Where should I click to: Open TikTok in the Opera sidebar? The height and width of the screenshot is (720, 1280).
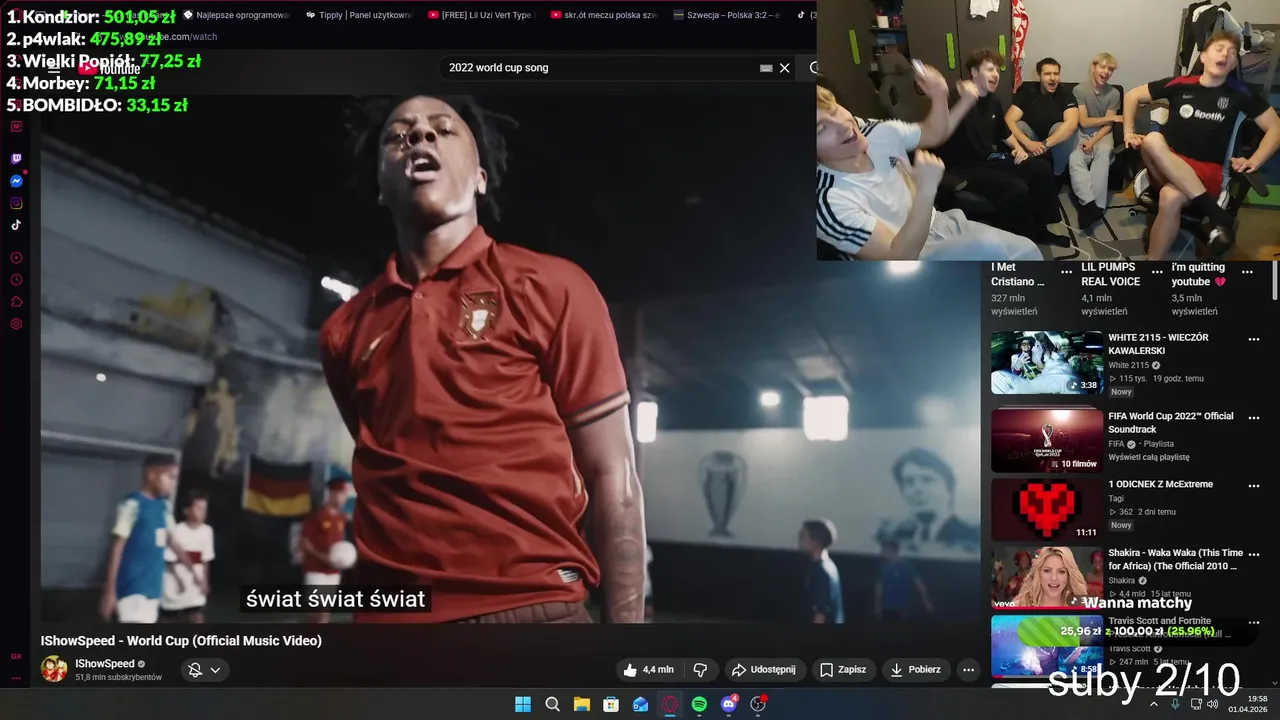(x=16, y=225)
